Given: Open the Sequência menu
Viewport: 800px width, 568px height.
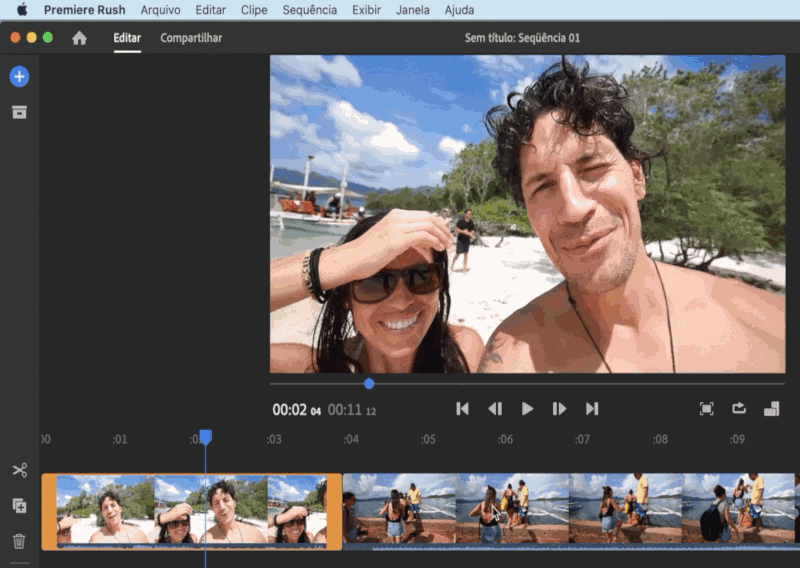Looking at the screenshot, I should click(310, 10).
